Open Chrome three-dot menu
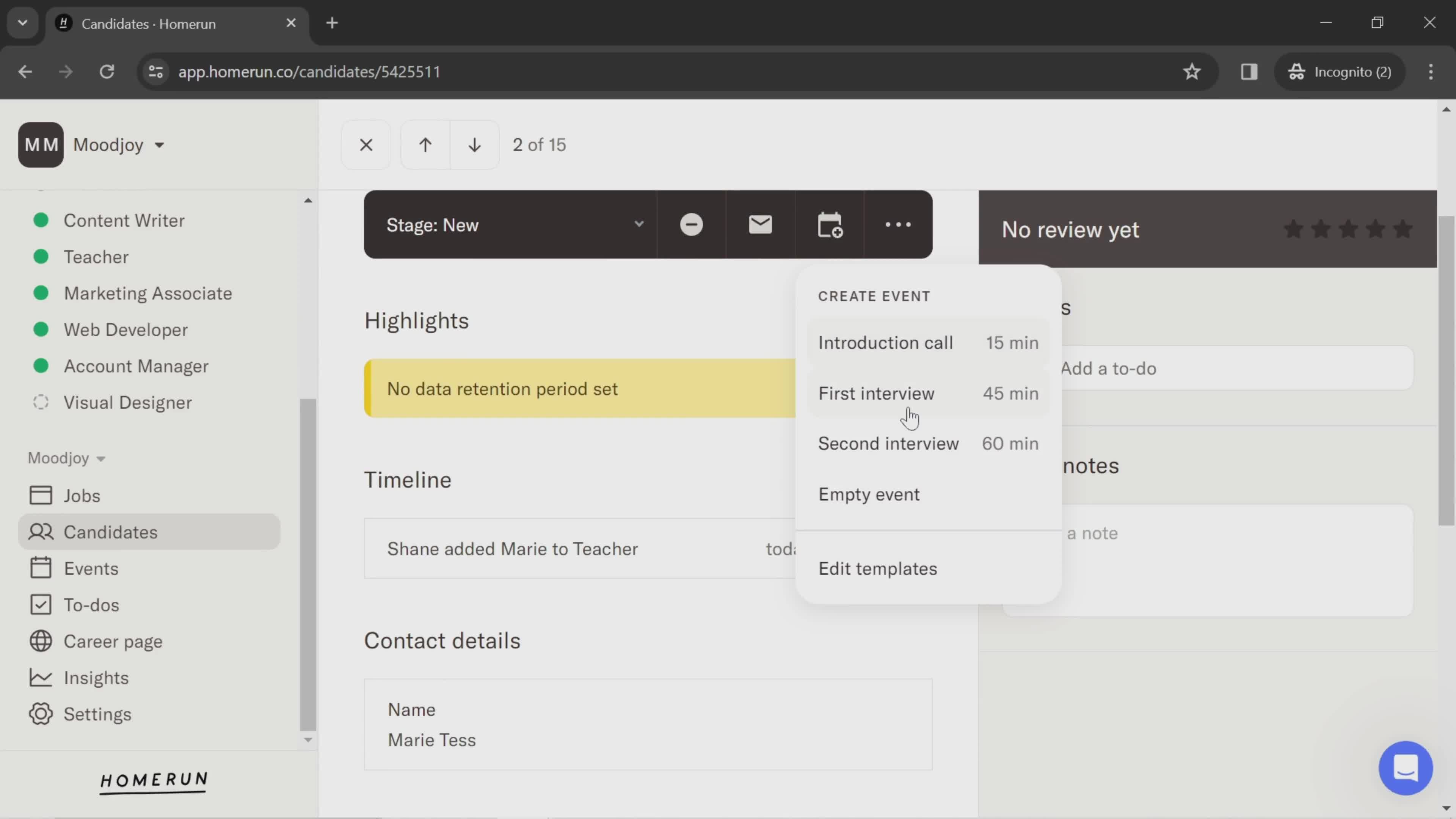 click(1431, 72)
